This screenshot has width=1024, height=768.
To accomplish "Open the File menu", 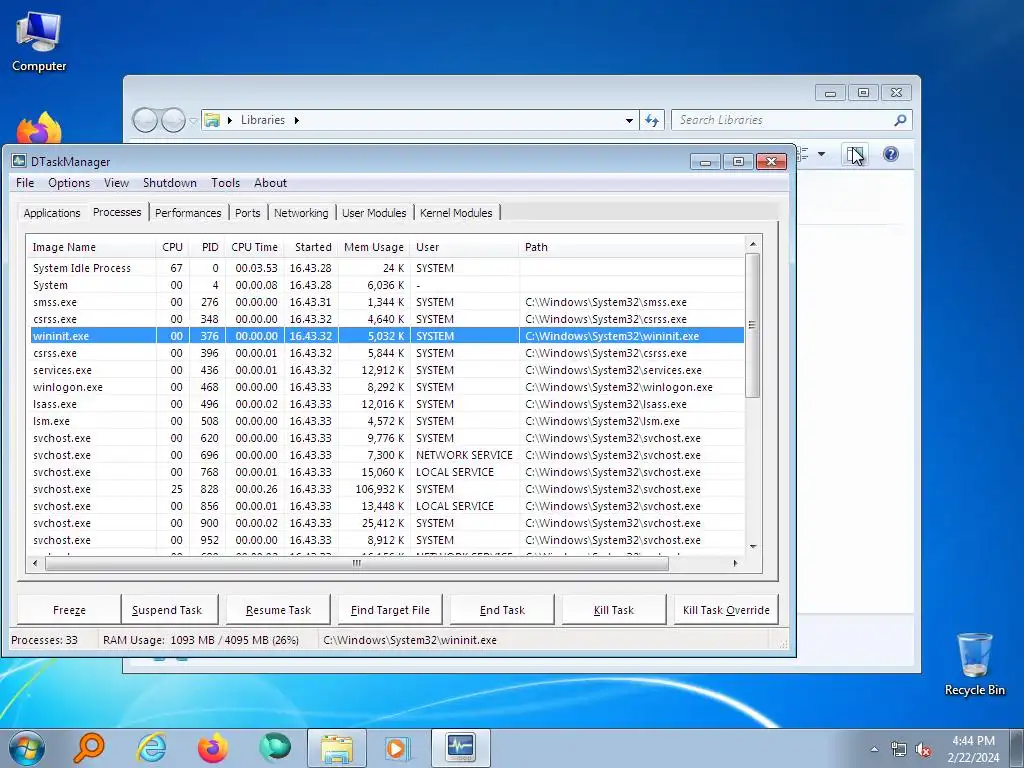I will [25, 183].
